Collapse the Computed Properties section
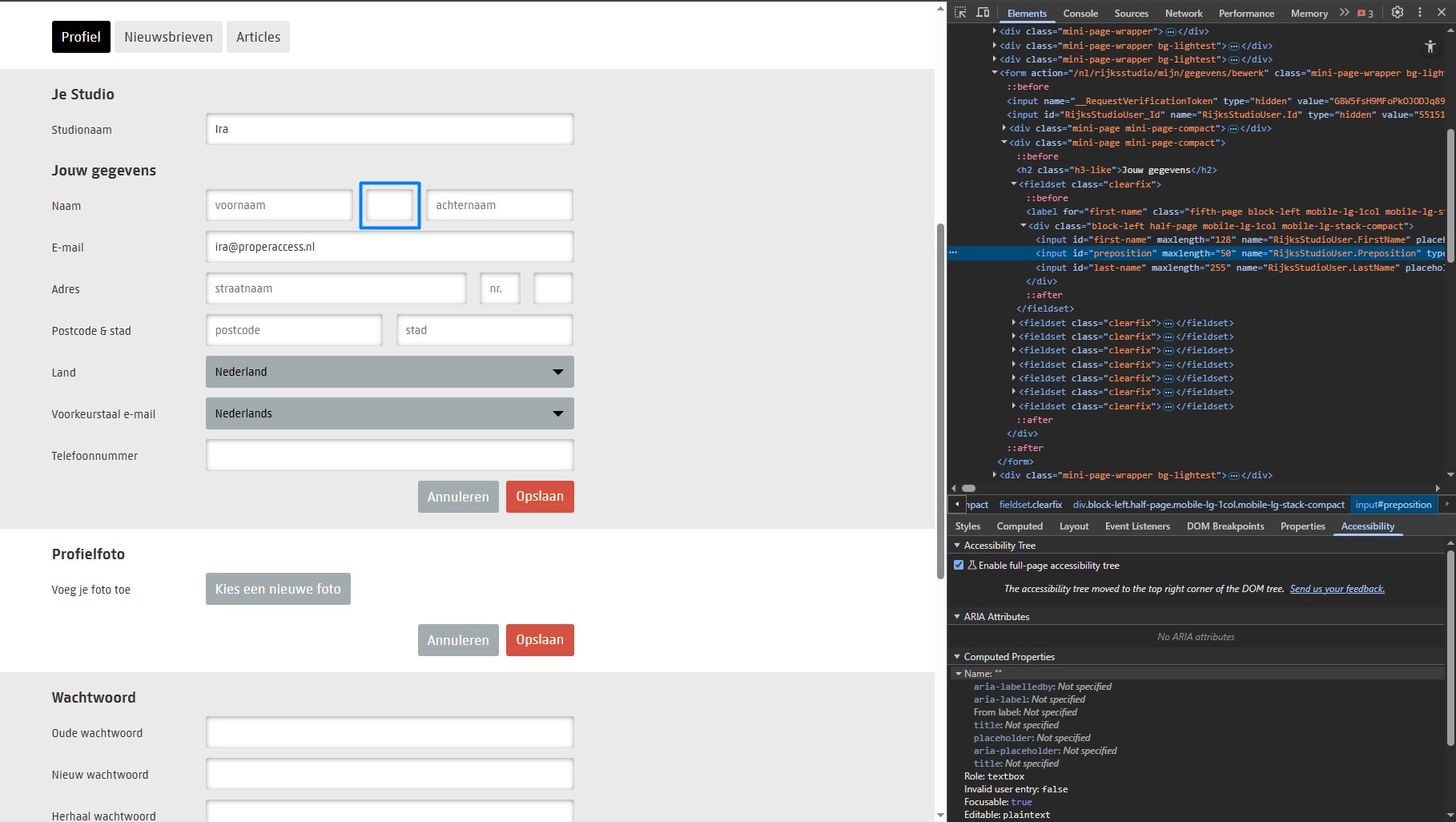 pyautogui.click(x=957, y=657)
